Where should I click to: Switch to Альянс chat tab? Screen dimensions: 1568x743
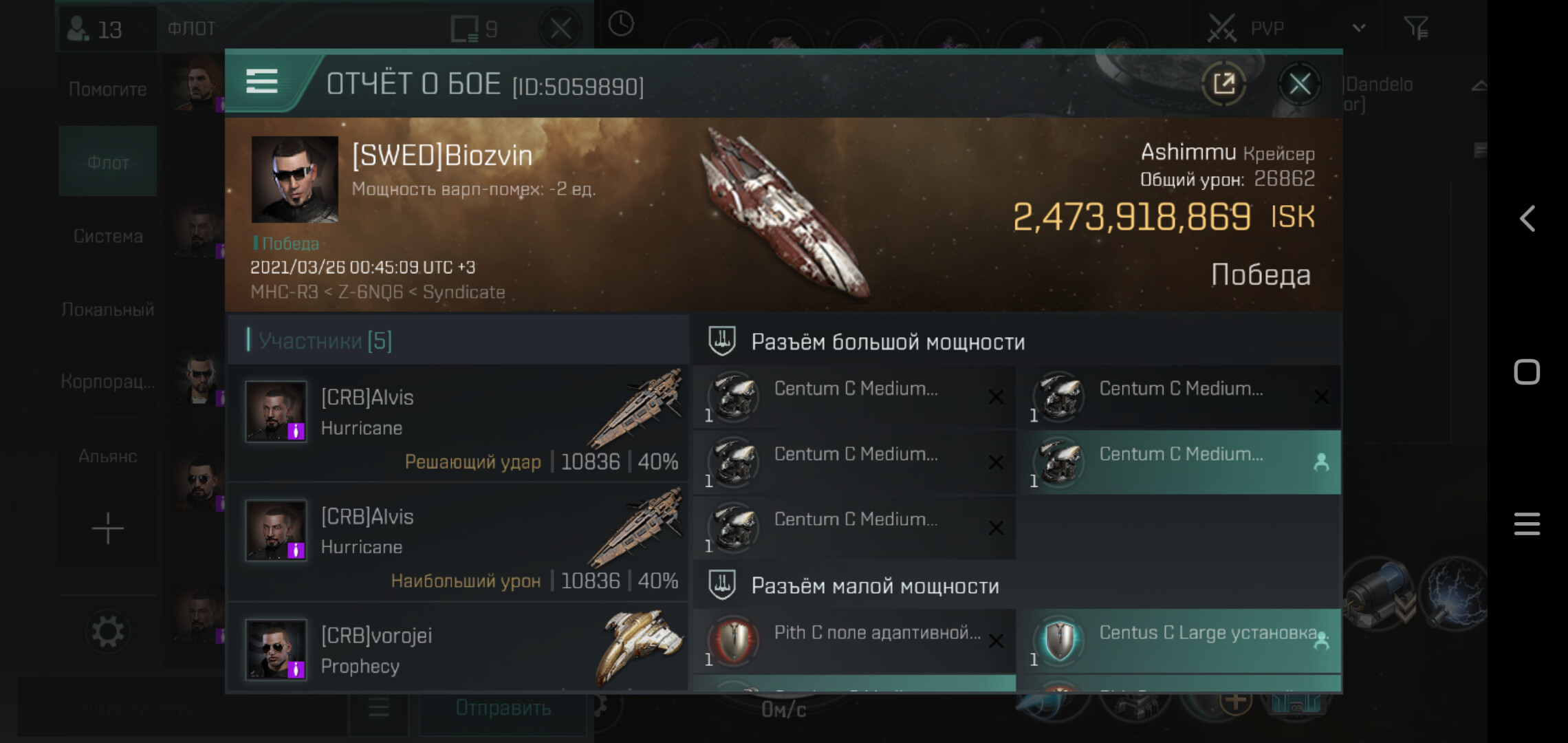coord(108,456)
